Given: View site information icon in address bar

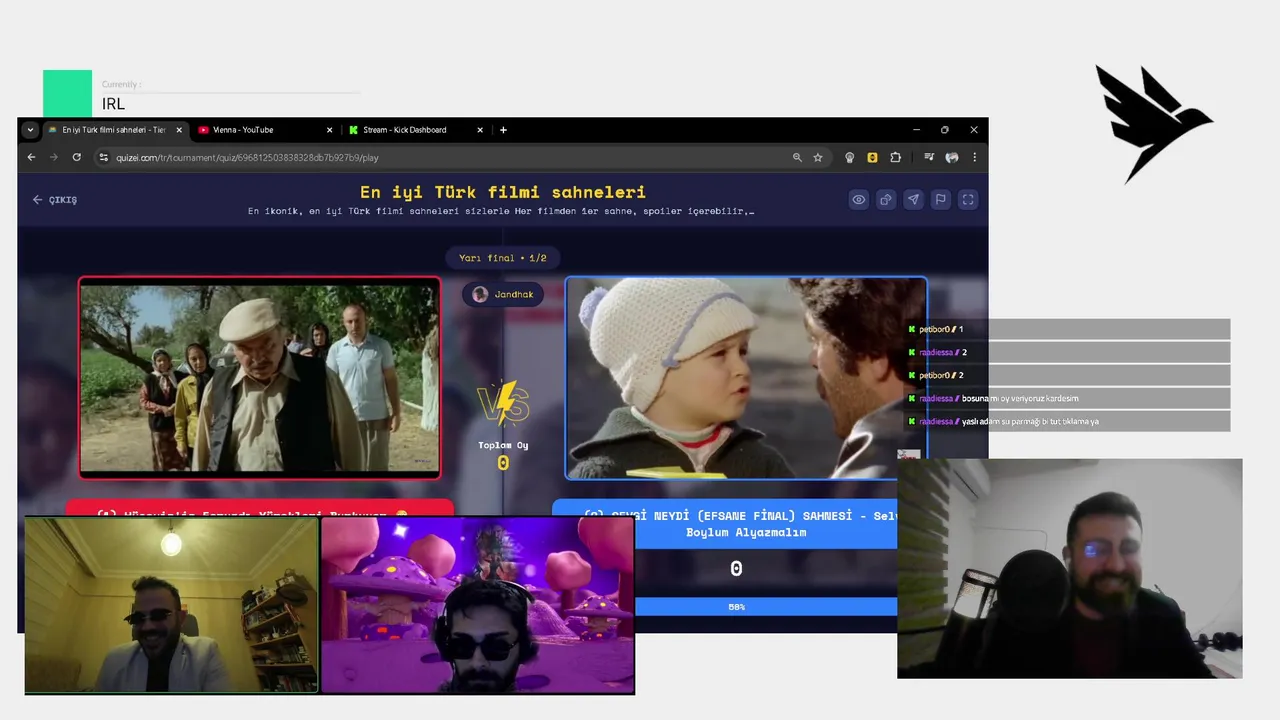Looking at the screenshot, I should 102,157.
